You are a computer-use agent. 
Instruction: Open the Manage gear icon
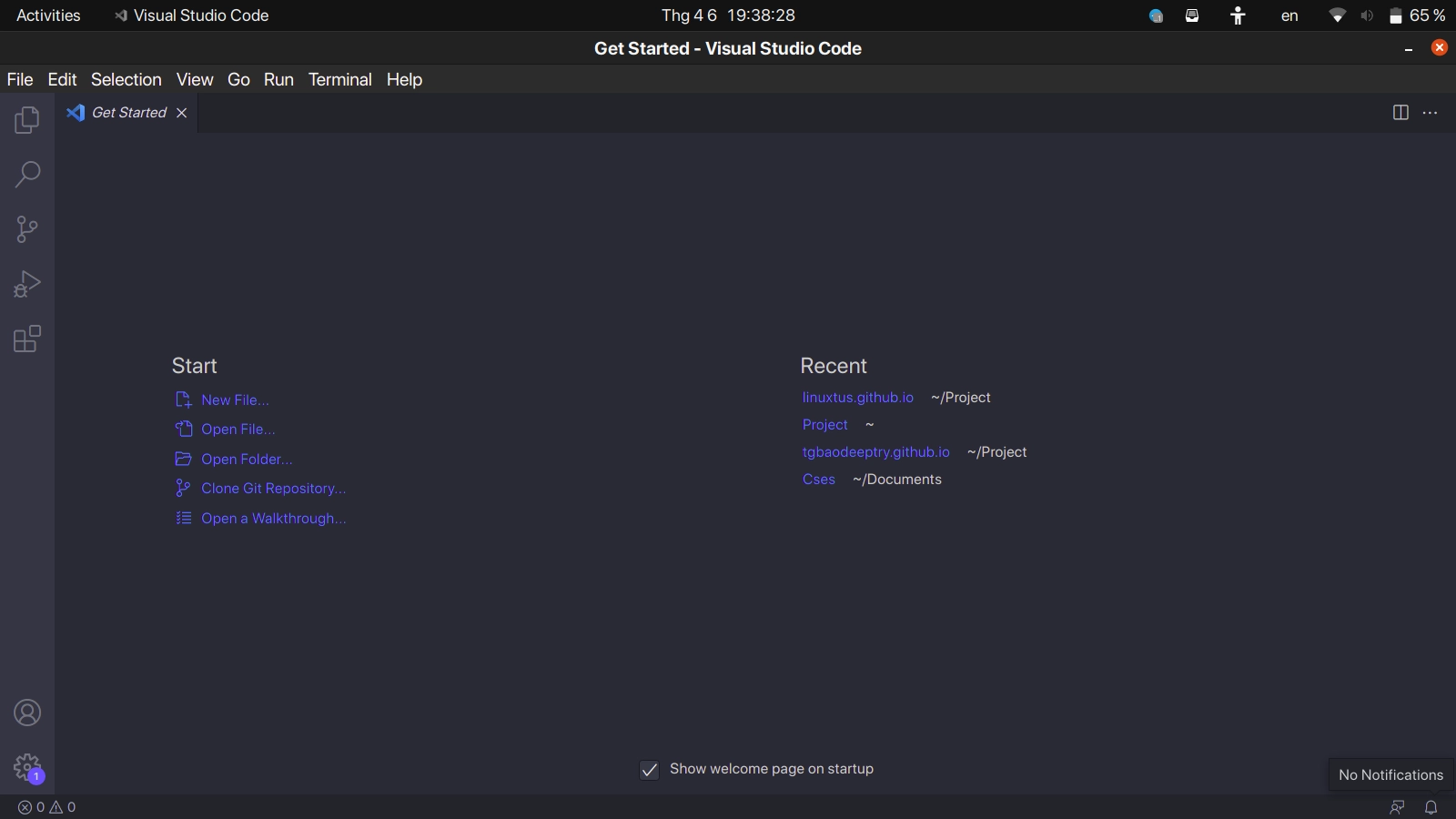27,767
